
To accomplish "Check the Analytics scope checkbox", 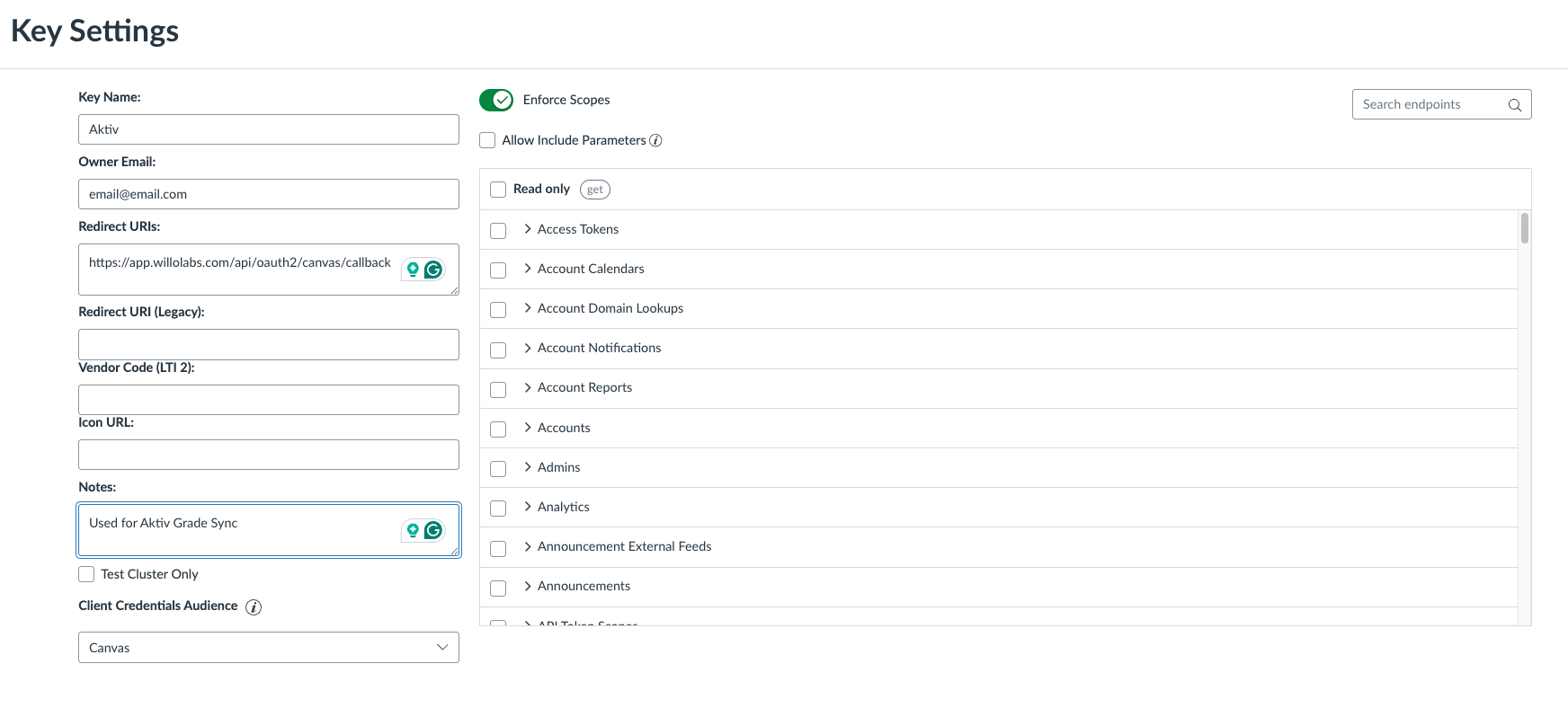I will point(498,509).
